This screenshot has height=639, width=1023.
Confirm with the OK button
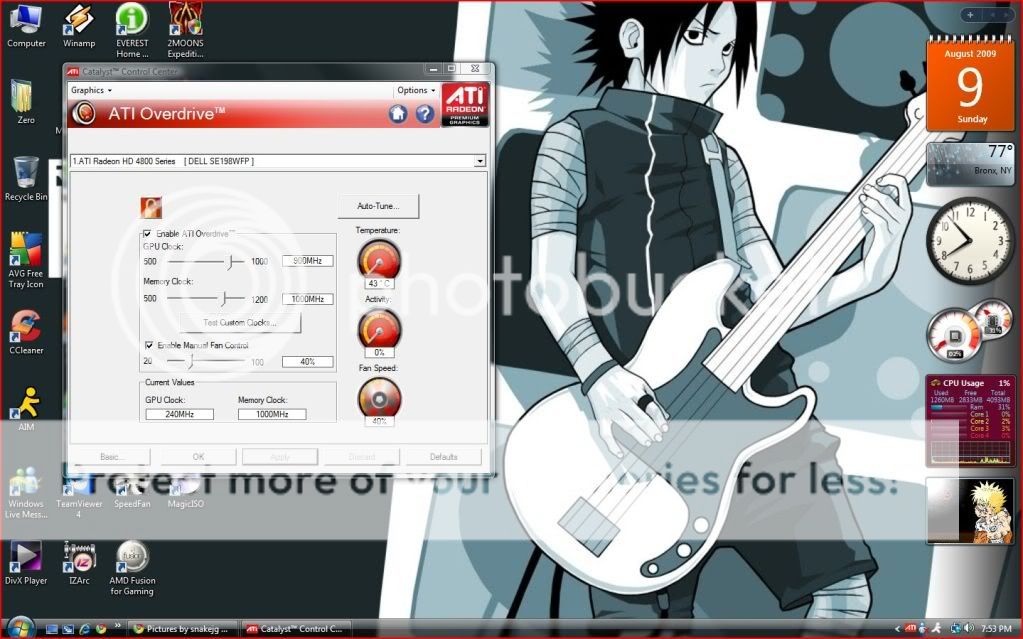pyautogui.click(x=198, y=457)
